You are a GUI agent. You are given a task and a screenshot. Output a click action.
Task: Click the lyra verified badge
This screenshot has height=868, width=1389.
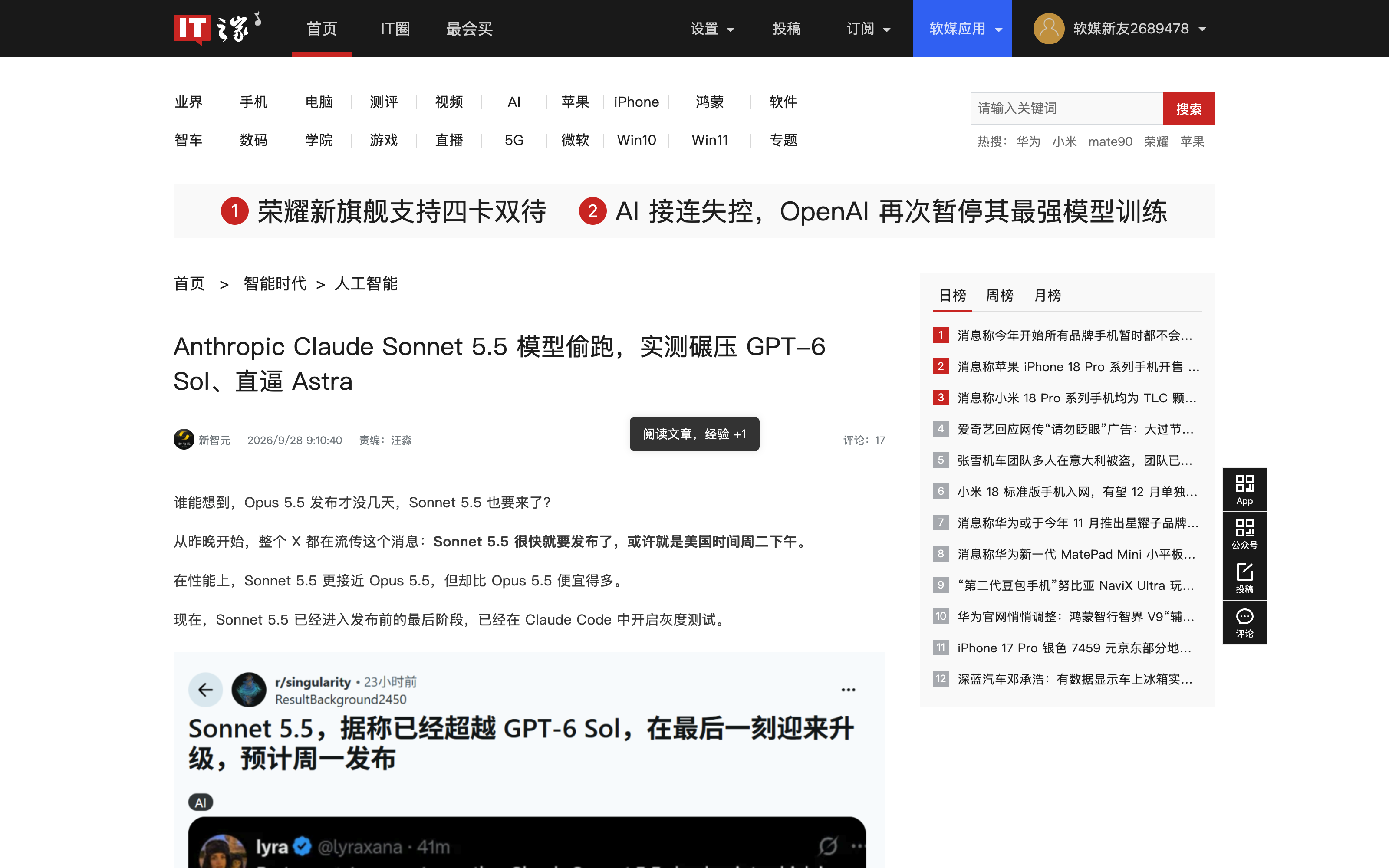point(302,846)
